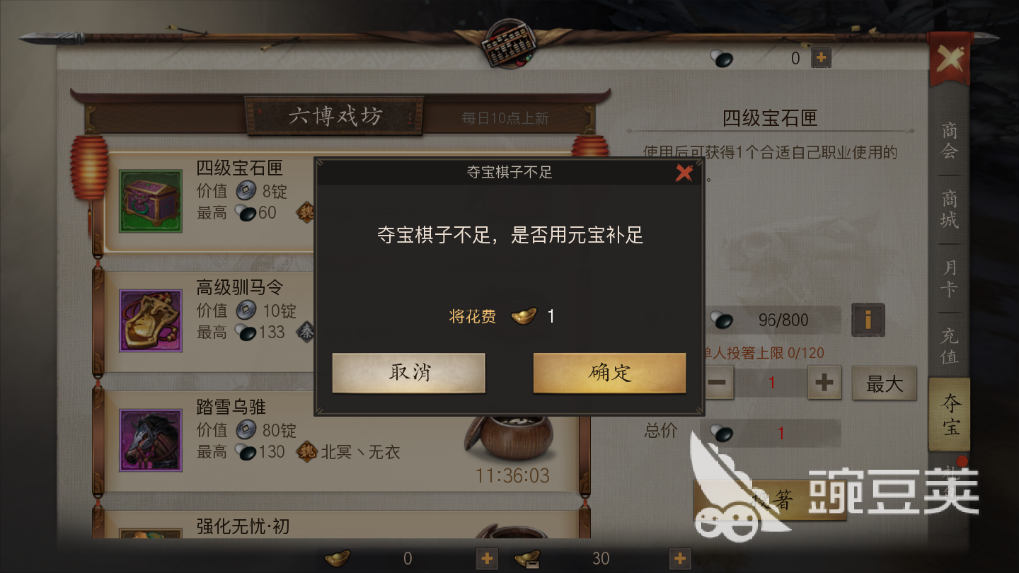Viewport: 1019px width, 573px height.
Task: Select the 夺宝 side tab
Action: coord(949,414)
